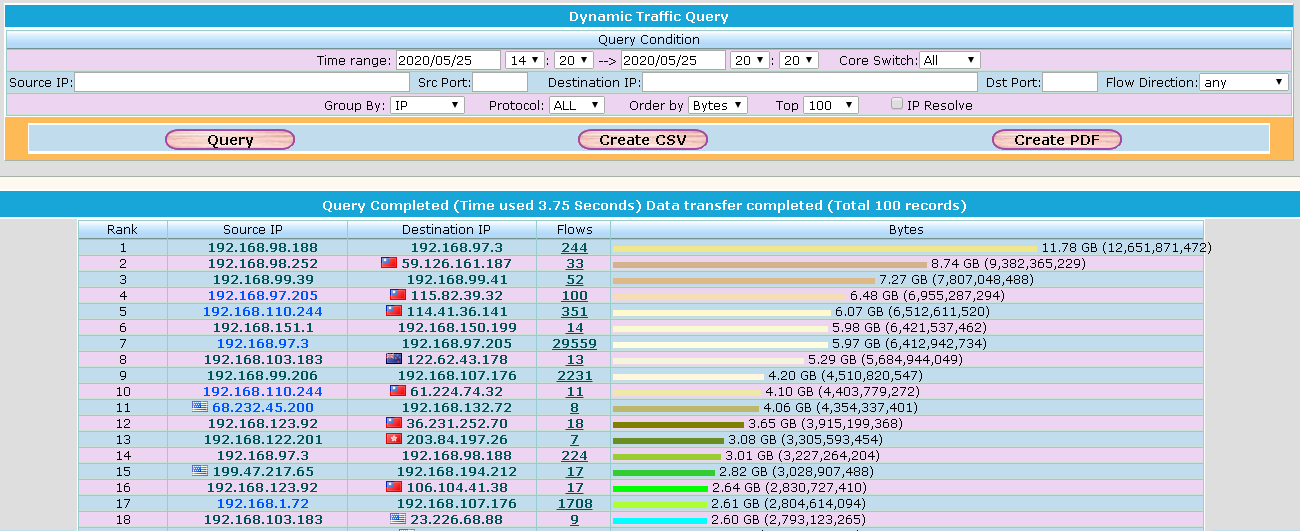Click the 7.27 GB (7,807,048,488) value

956,279
